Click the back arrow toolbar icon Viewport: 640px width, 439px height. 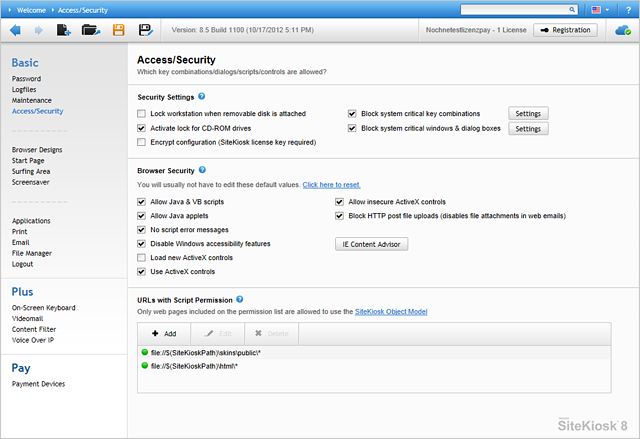[15, 30]
